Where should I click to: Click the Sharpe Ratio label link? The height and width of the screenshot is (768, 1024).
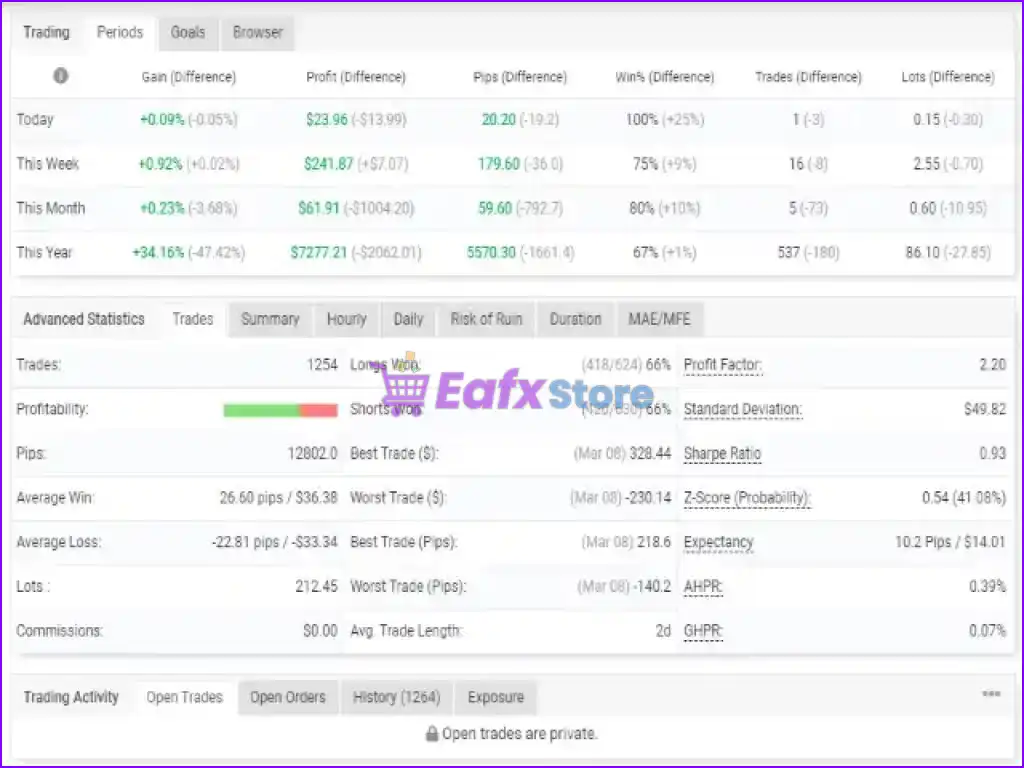pyautogui.click(x=722, y=454)
